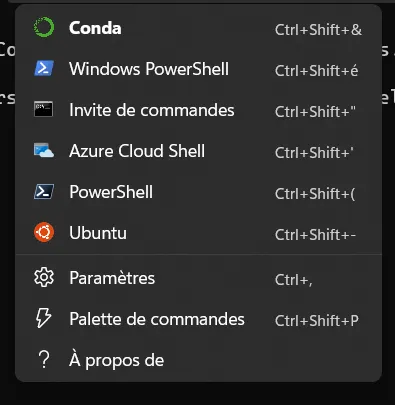This screenshot has width=395, height=405.
Task: Click the Azure Cloud Shell cloud icon
Action: (44, 150)
